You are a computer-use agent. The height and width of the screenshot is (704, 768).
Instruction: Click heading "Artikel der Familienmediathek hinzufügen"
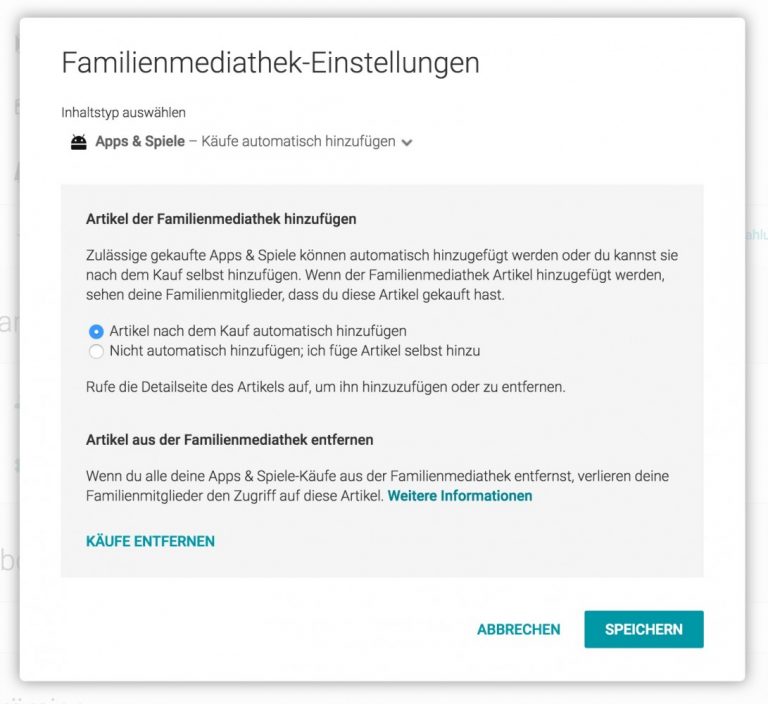tap(221, 218)
